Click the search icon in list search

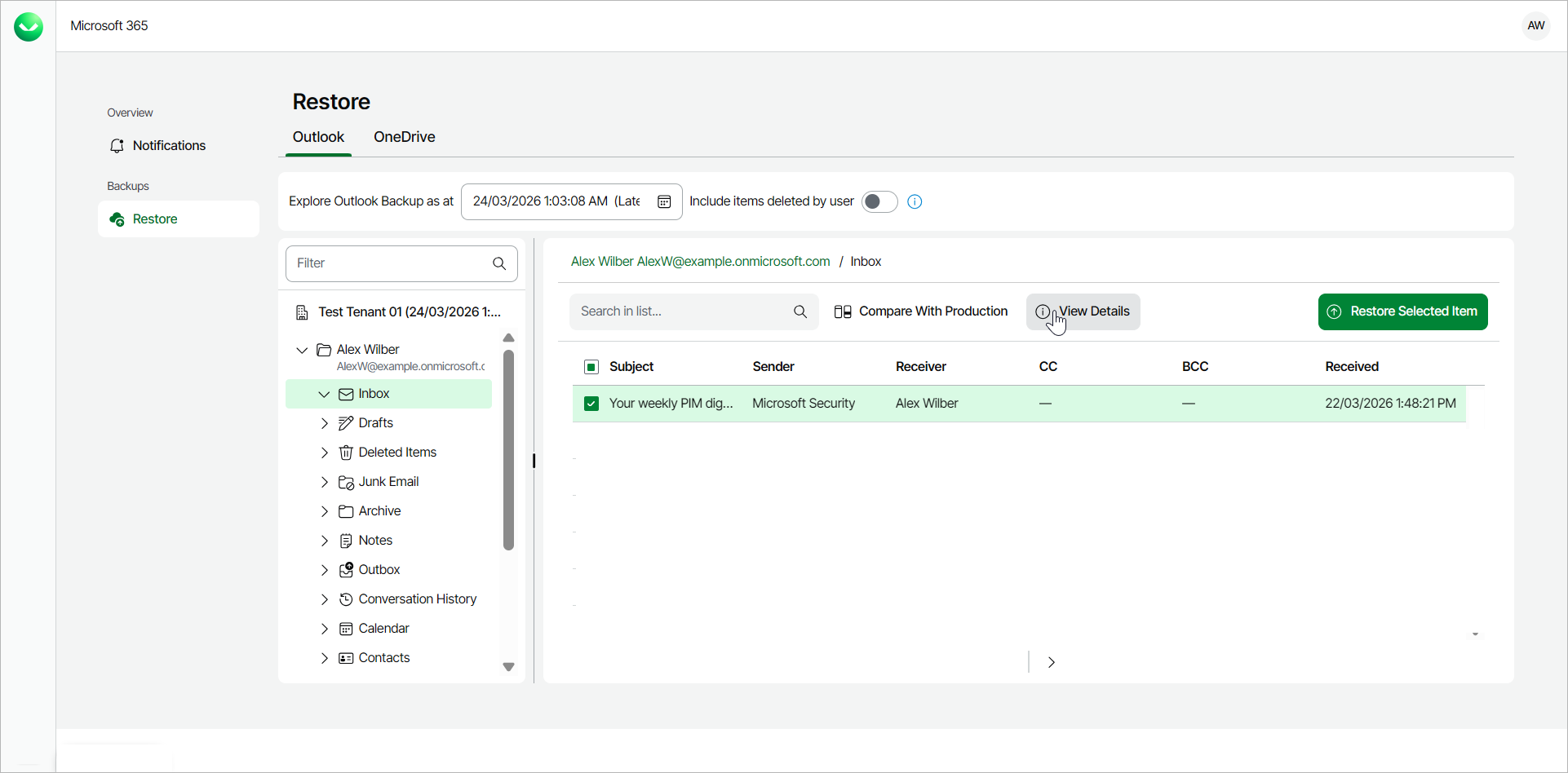[800, 311]
